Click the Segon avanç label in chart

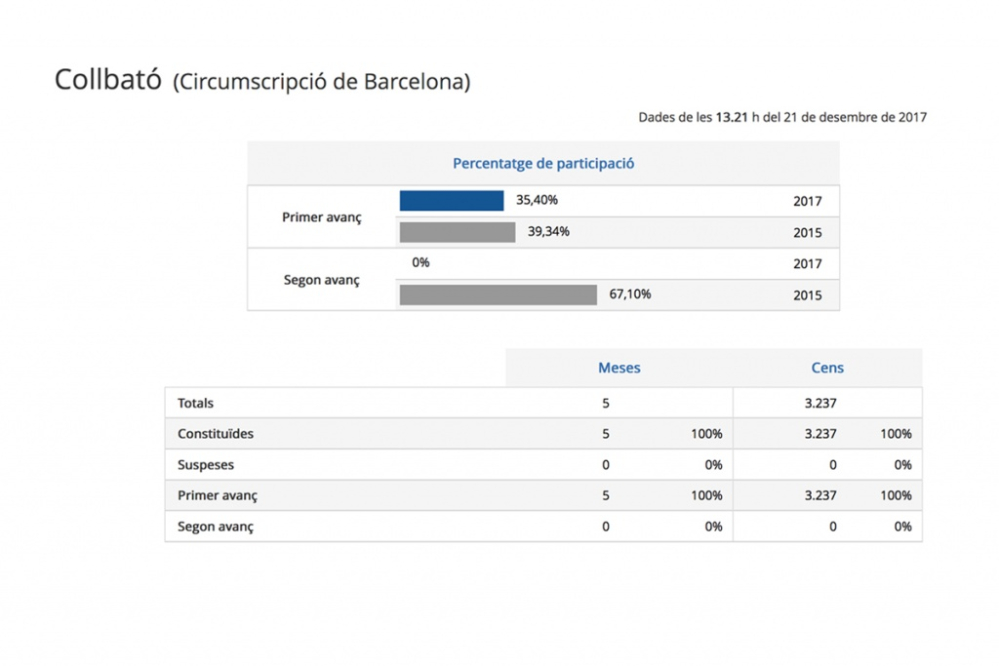coord(322,280)
